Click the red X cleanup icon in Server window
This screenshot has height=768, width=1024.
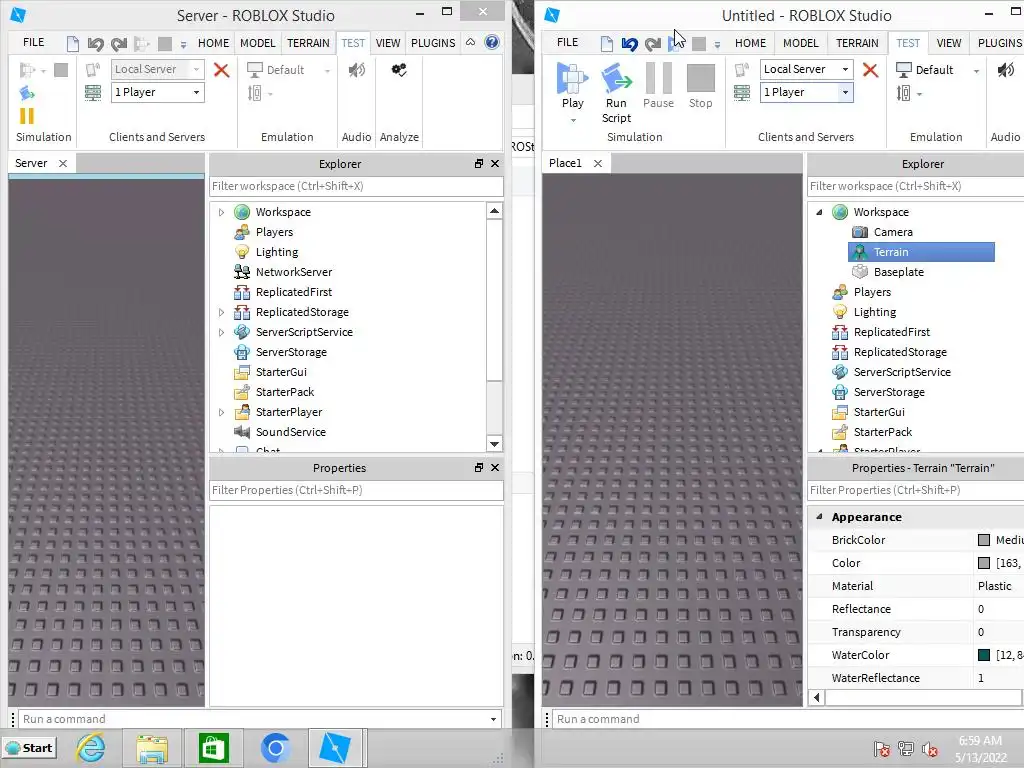tap(221, 70)
